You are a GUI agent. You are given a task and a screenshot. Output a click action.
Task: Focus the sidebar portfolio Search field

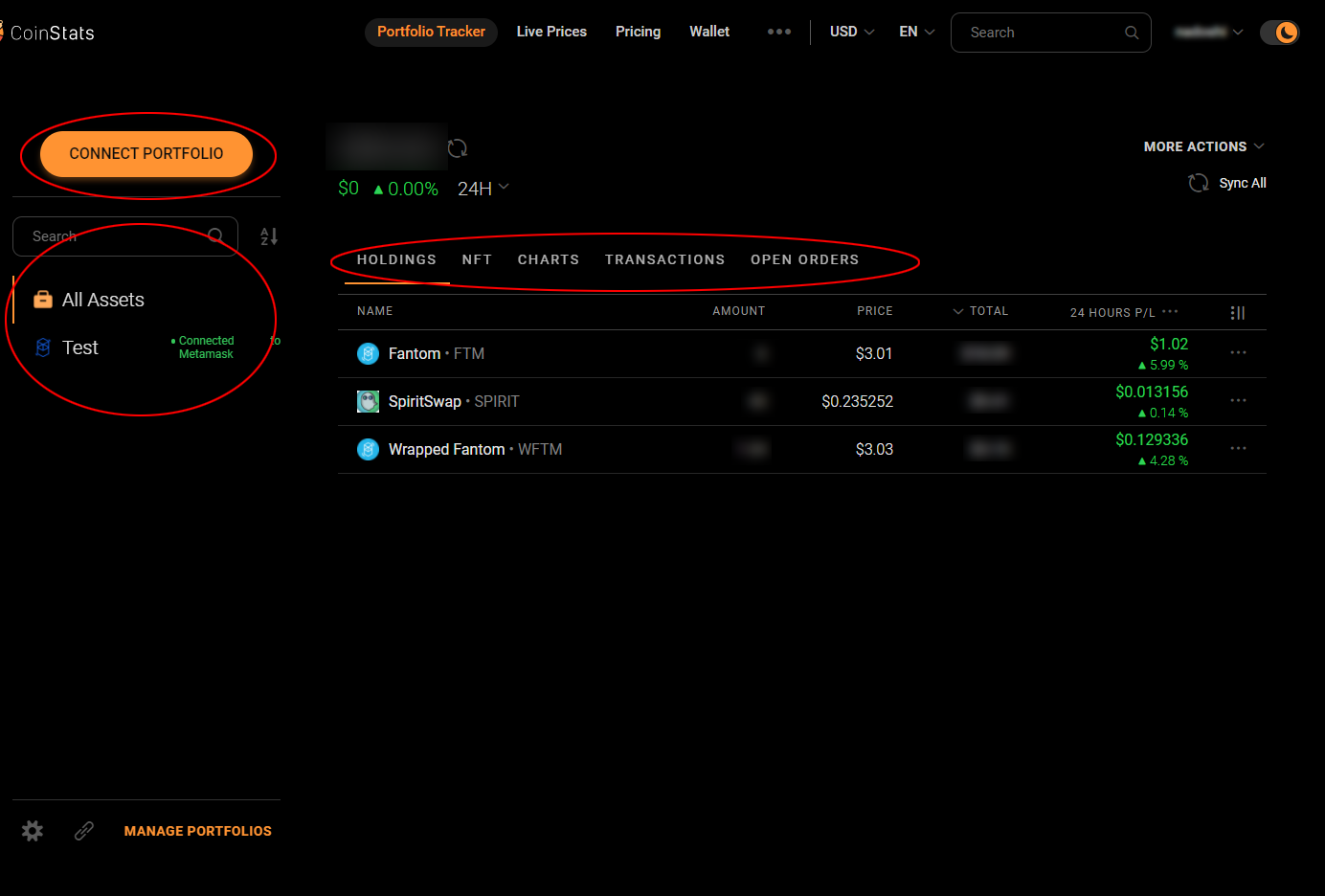[x=125, y=235]
